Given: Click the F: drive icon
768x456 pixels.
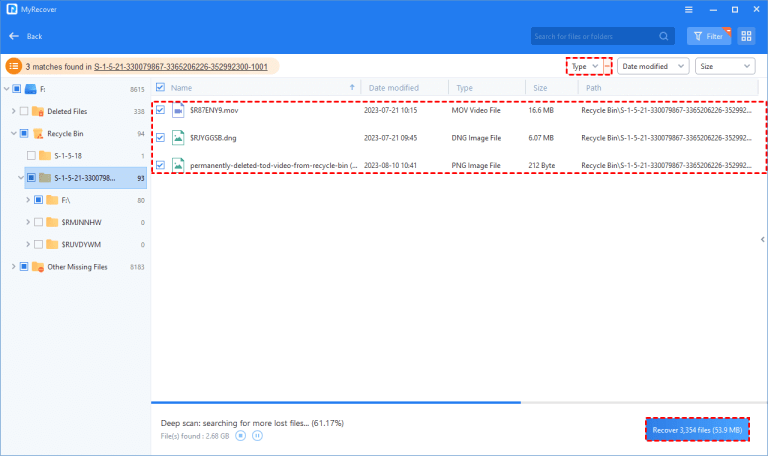Looking at the screenshot, I should 31,89.
